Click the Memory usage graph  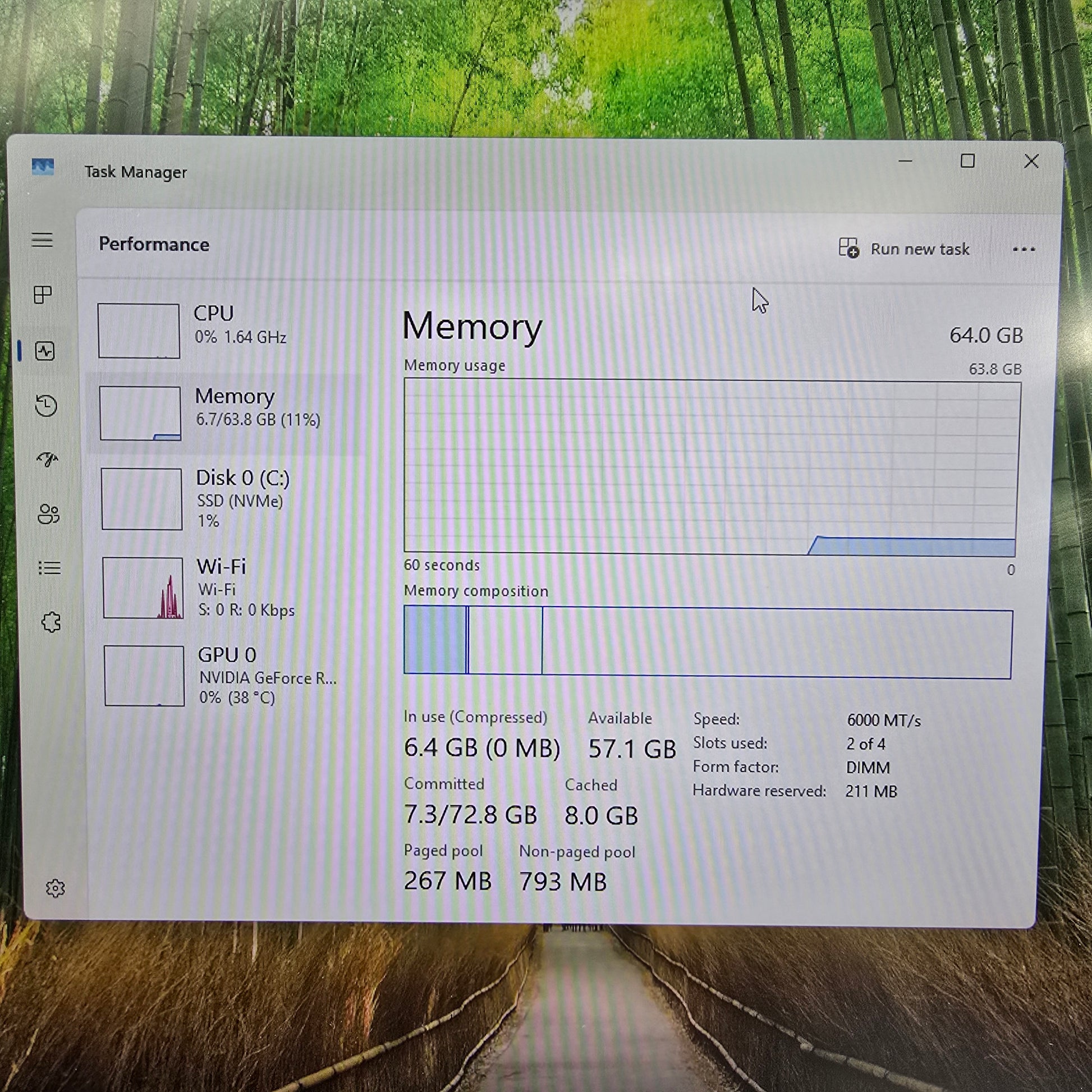coord(711,466)
